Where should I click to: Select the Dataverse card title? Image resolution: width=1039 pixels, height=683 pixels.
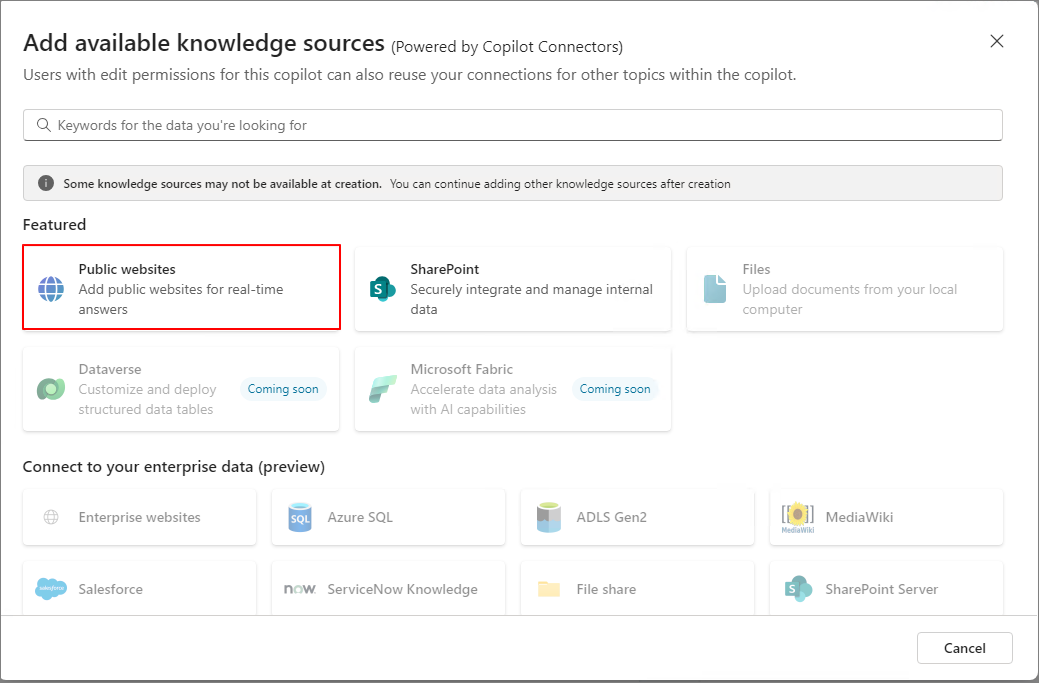pos(110,369)
